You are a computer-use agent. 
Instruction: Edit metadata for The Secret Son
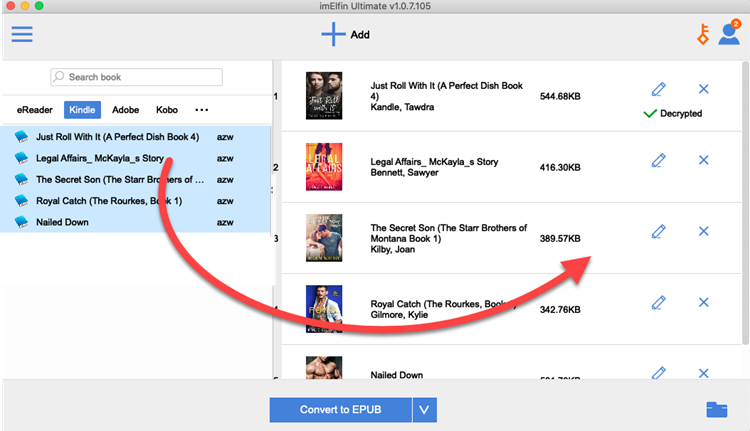point(659,232)
